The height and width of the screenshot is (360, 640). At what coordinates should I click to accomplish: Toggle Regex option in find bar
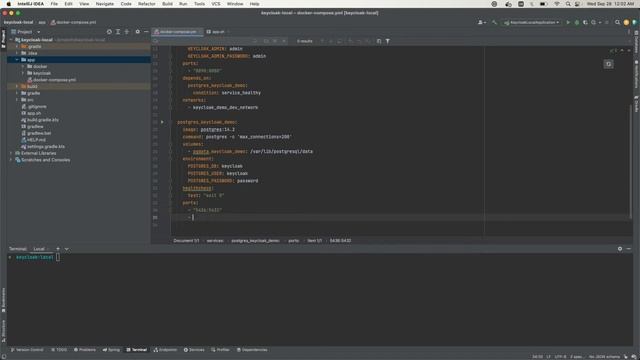(284, 41)
